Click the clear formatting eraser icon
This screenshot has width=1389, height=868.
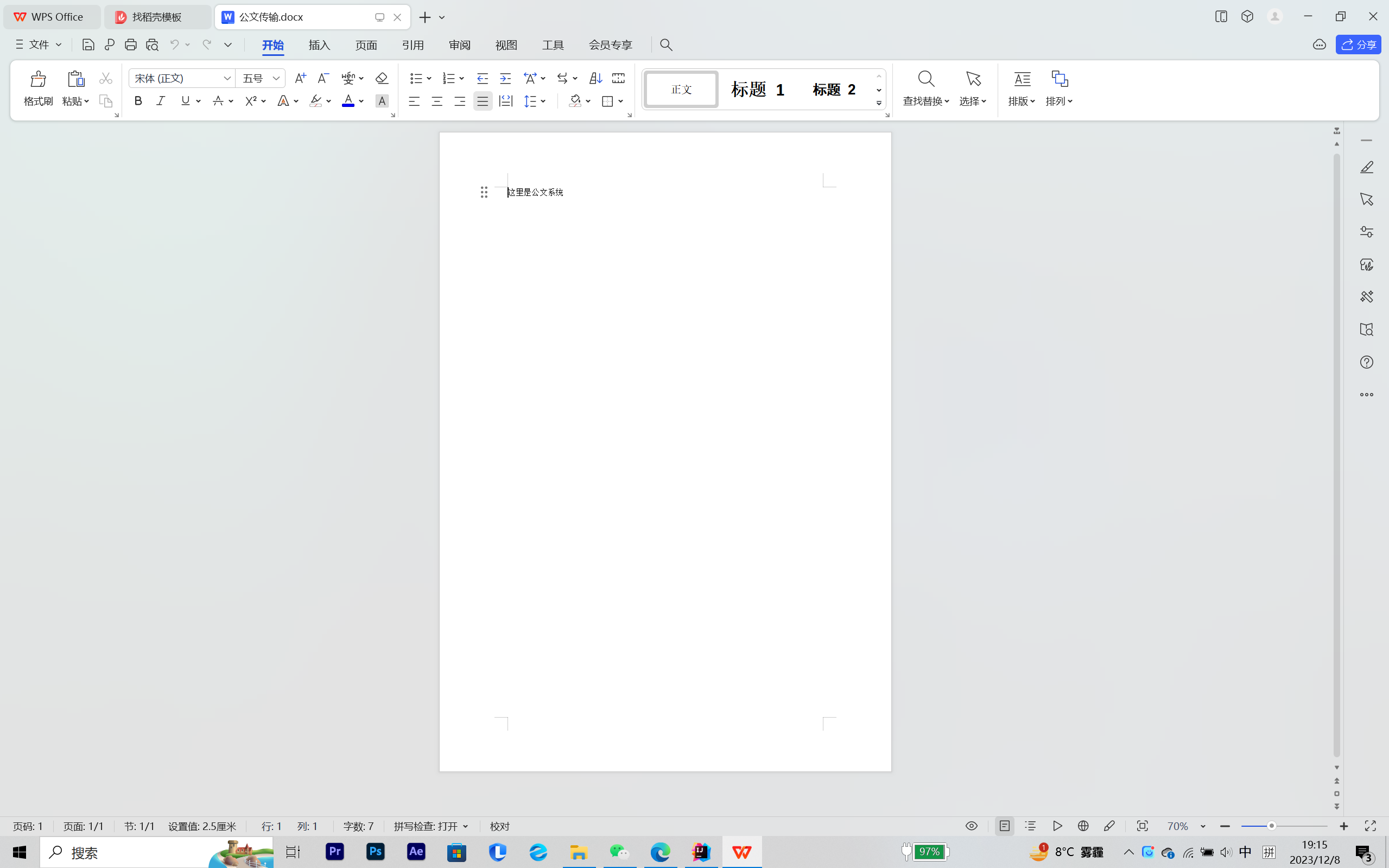point(381,78)
